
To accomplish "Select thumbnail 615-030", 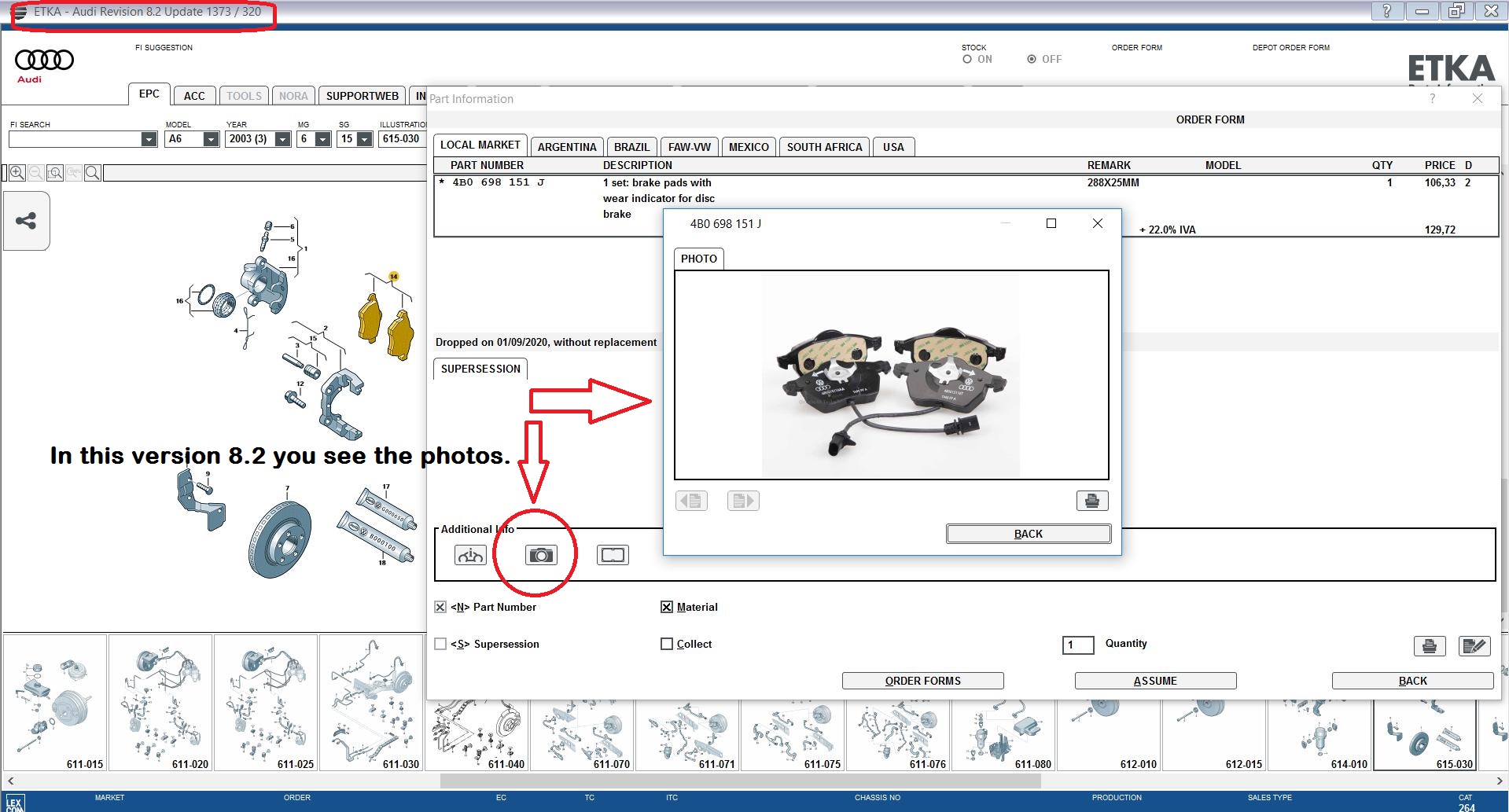I will click(1425, 734).
